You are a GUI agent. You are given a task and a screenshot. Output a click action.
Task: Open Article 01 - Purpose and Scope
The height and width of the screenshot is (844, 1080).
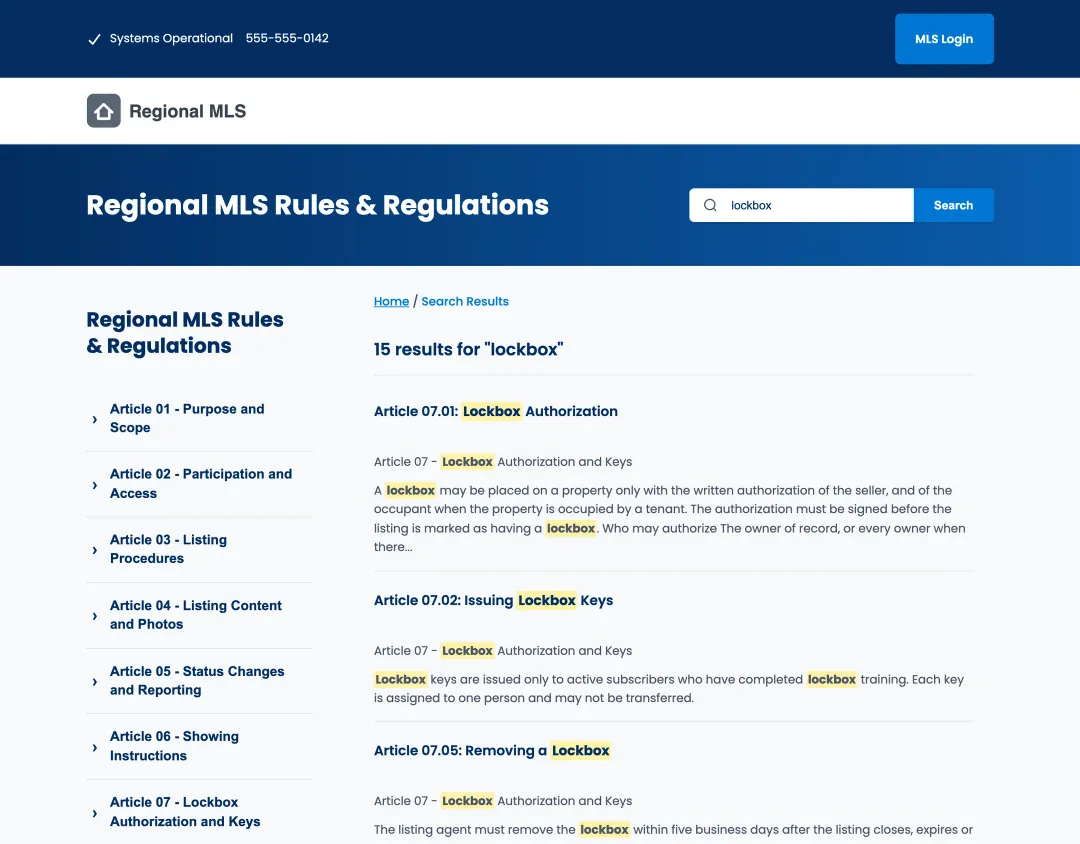(187, 418)
